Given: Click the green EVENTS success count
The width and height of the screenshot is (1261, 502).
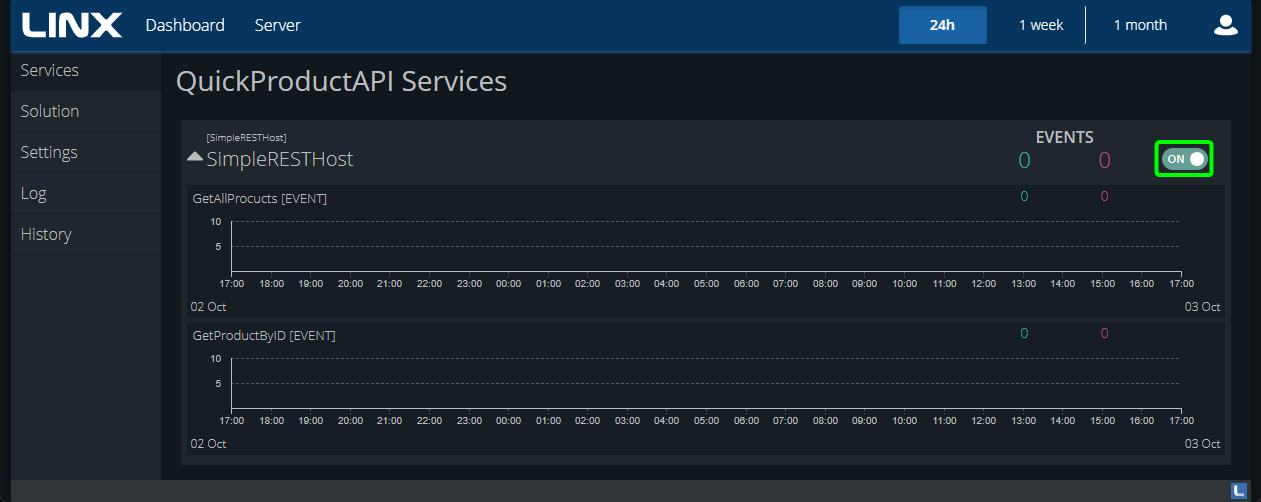Looking at the screenshot, I should coord(1024,160).
